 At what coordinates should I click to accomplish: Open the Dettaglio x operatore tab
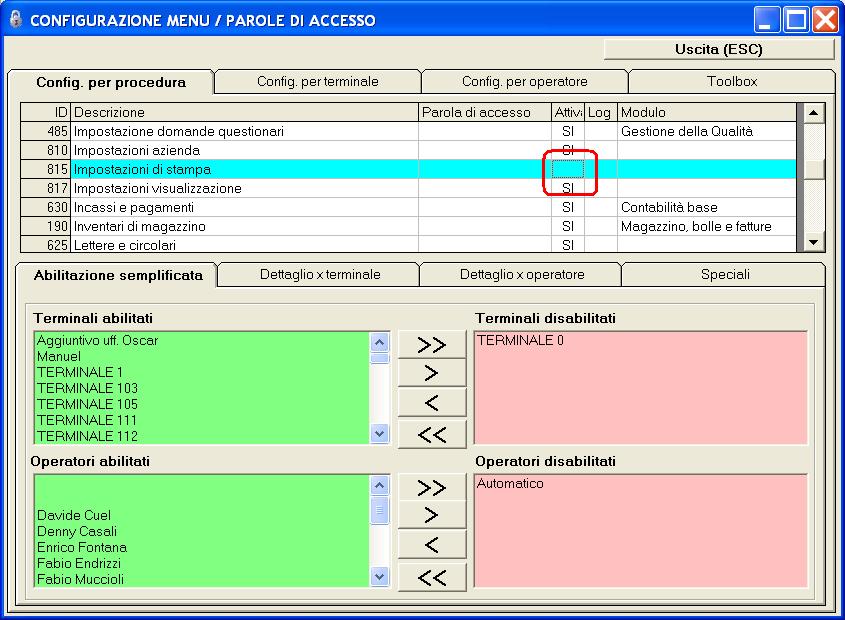(x=522, y=274)
